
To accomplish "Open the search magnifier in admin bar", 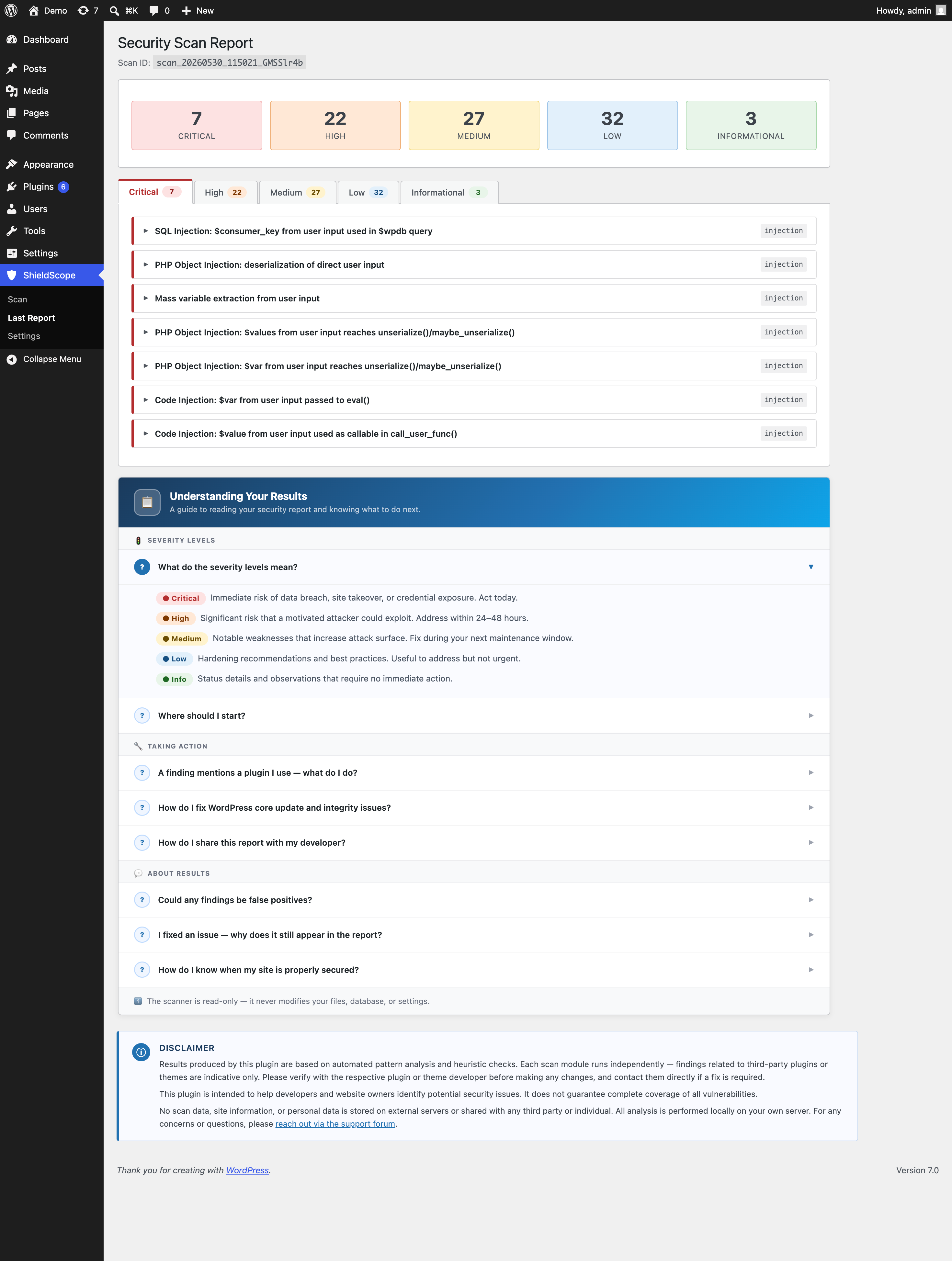I will 115,10.
